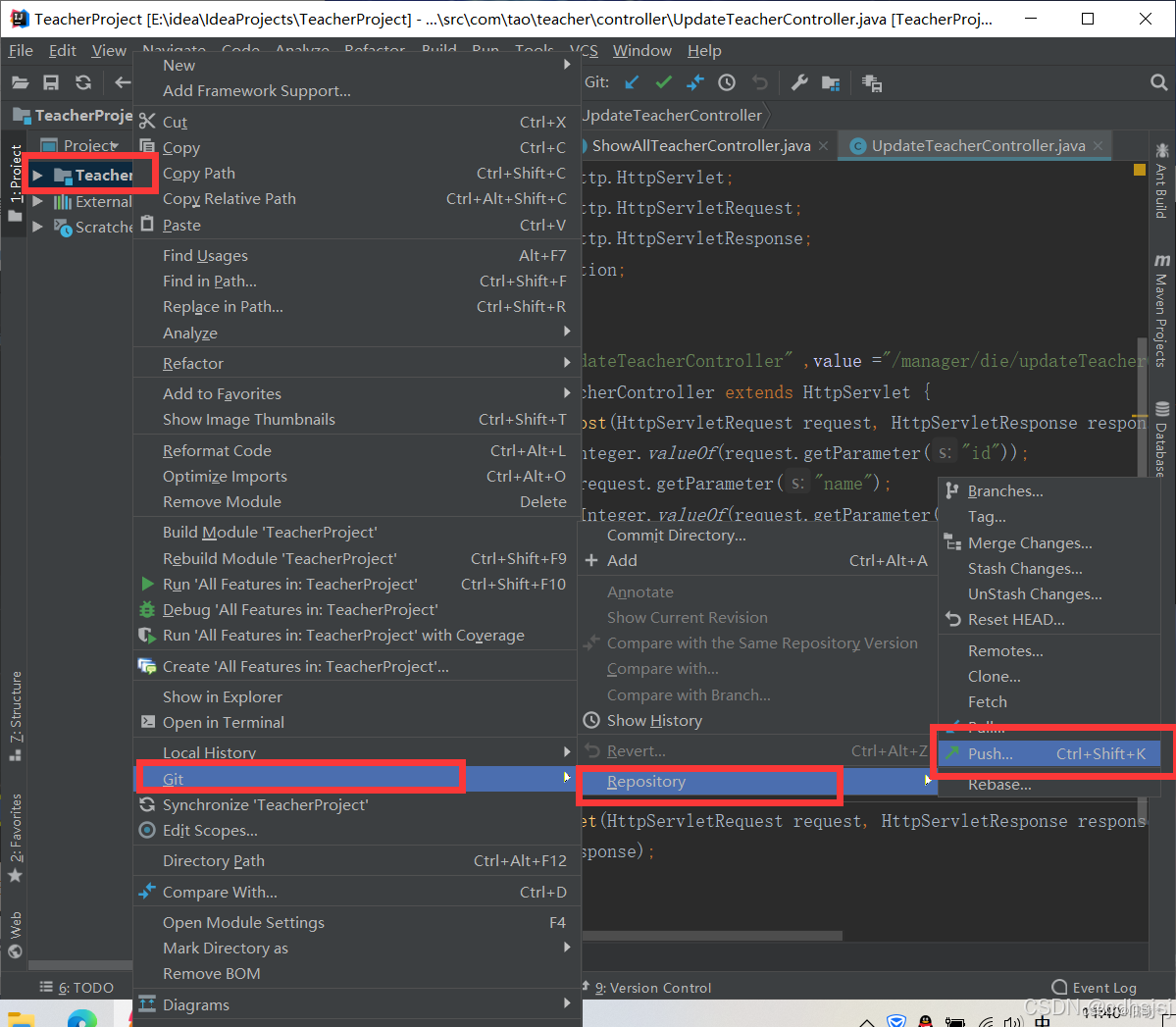Choose Reset HEAD... entry
Viewport: 1176px width, 1027px height.
(x=1050, y=619)
